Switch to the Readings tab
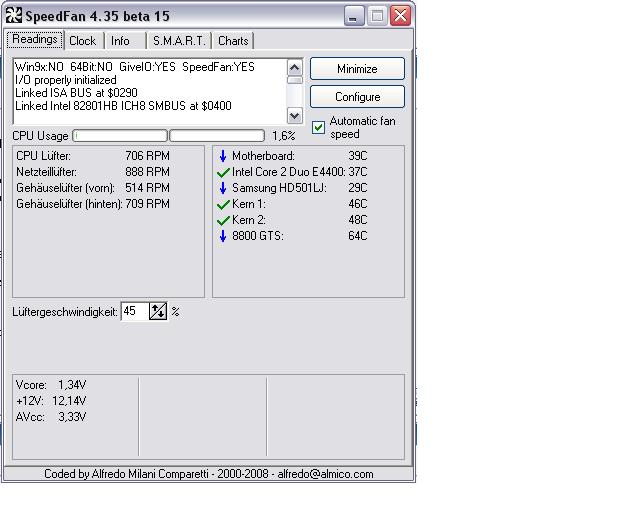Screen dimensions: 640x512 click(35, 40)
